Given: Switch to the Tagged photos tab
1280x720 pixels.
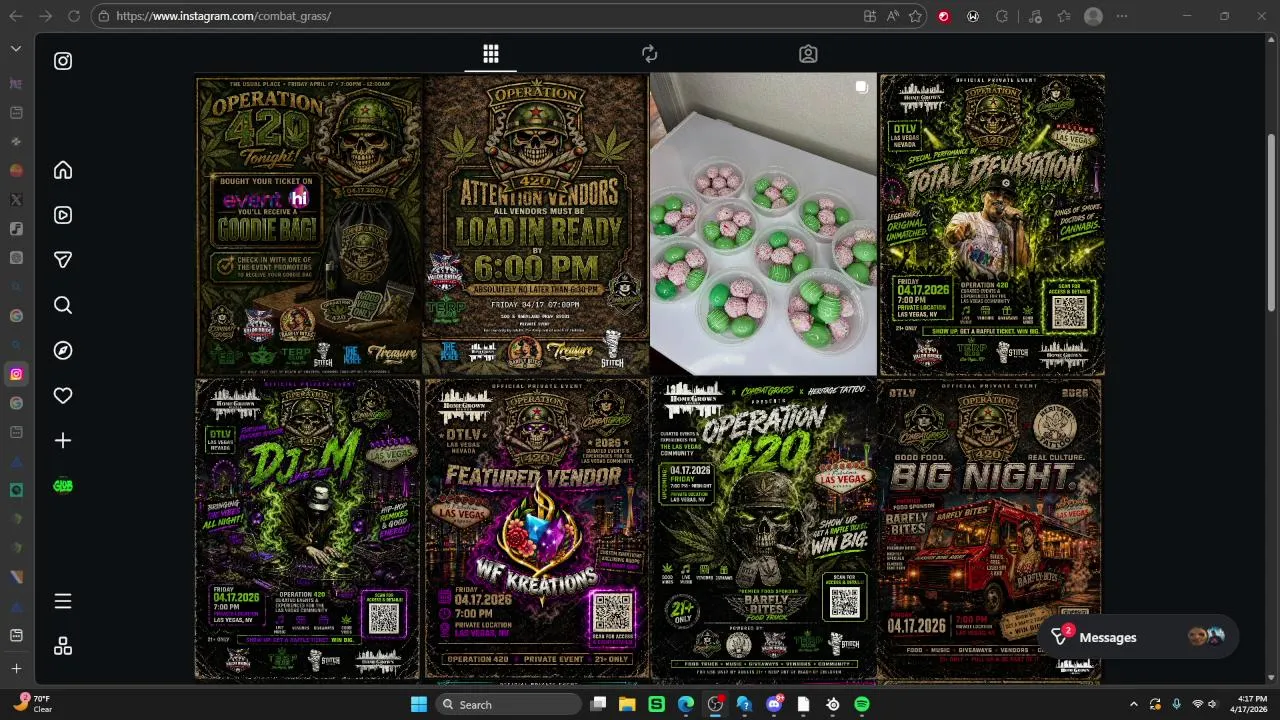Looking at the screenshot, I should pyautogui.click(x=808, y=54).
